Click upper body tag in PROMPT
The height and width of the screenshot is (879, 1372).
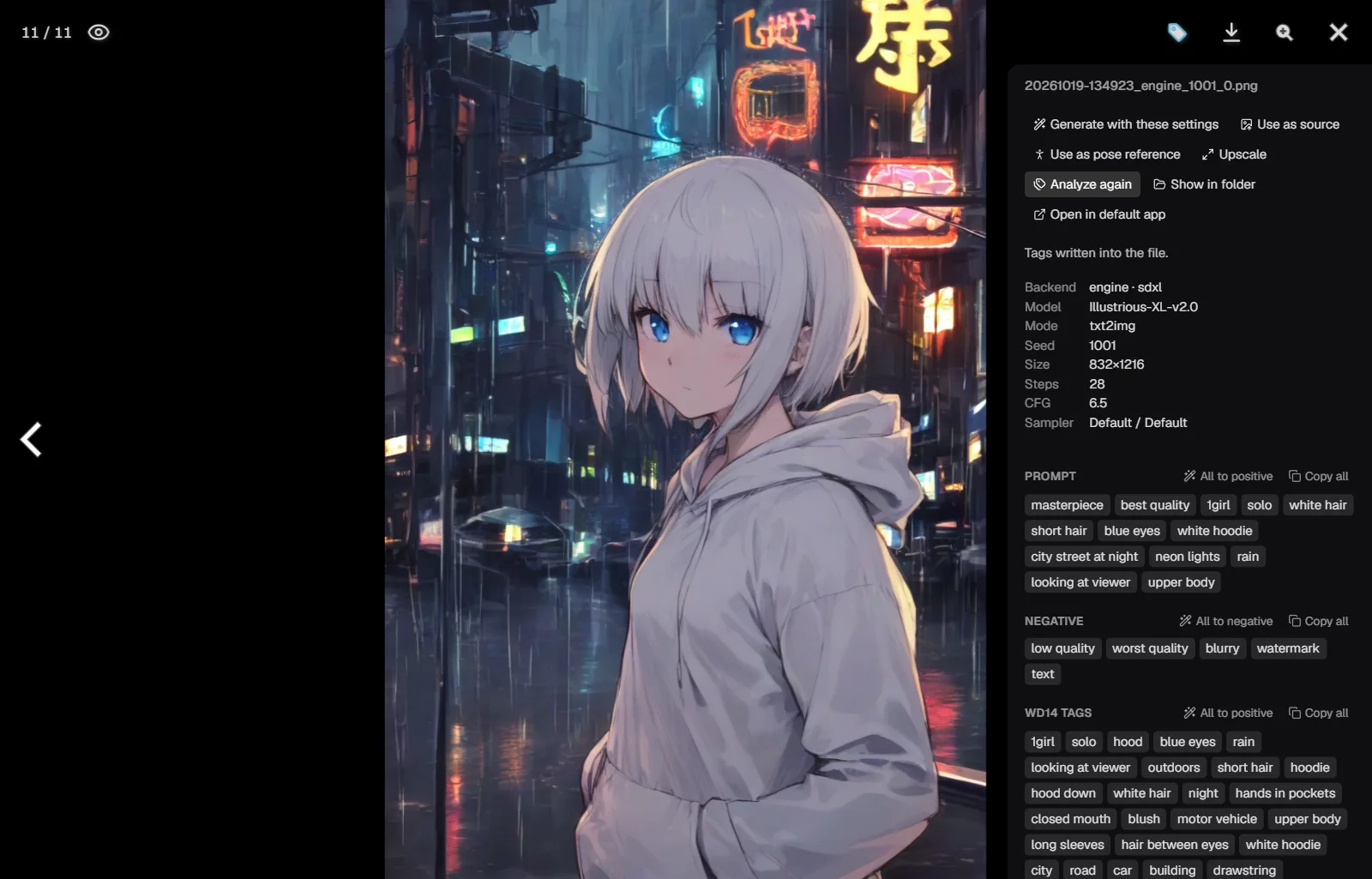[x=1181, y=582]
